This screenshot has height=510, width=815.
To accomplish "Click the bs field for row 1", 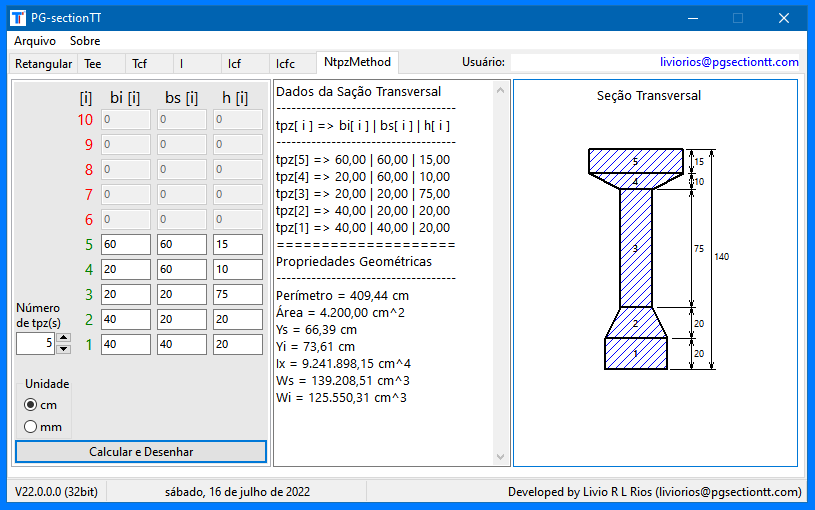I will (181, 345).
